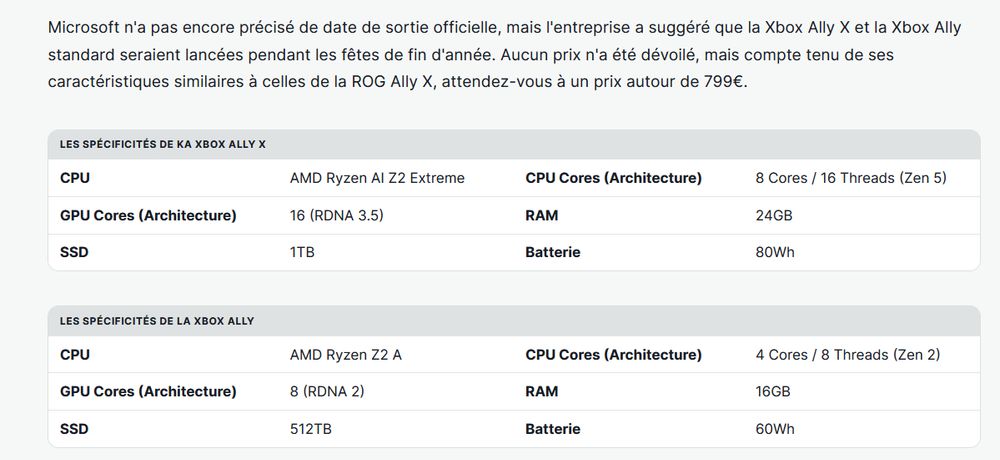Click the '8 Cores / 16 Threads (Zen 5)' value
This screenshot has width=1000, height=460.
point(850,178)
